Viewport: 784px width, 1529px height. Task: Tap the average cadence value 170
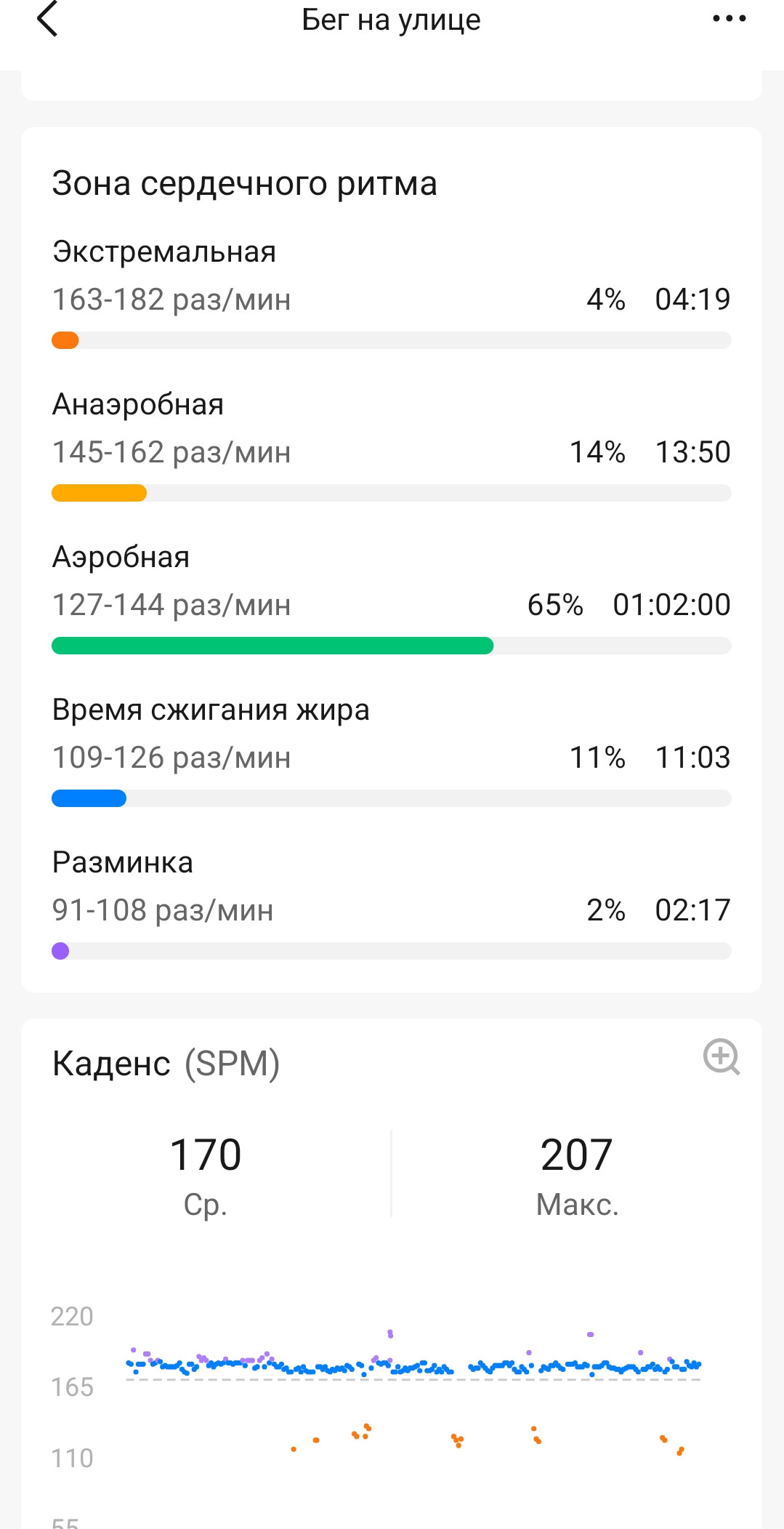pyautogui.click(x=206, y=1155)
